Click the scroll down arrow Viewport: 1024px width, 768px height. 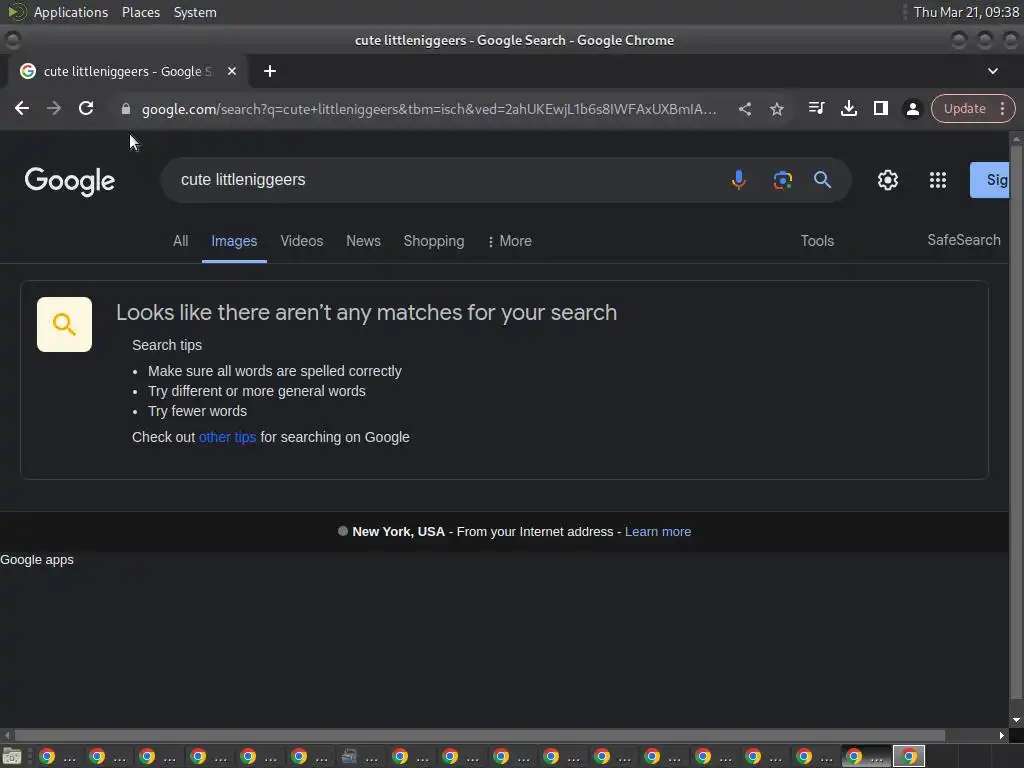1016,720
